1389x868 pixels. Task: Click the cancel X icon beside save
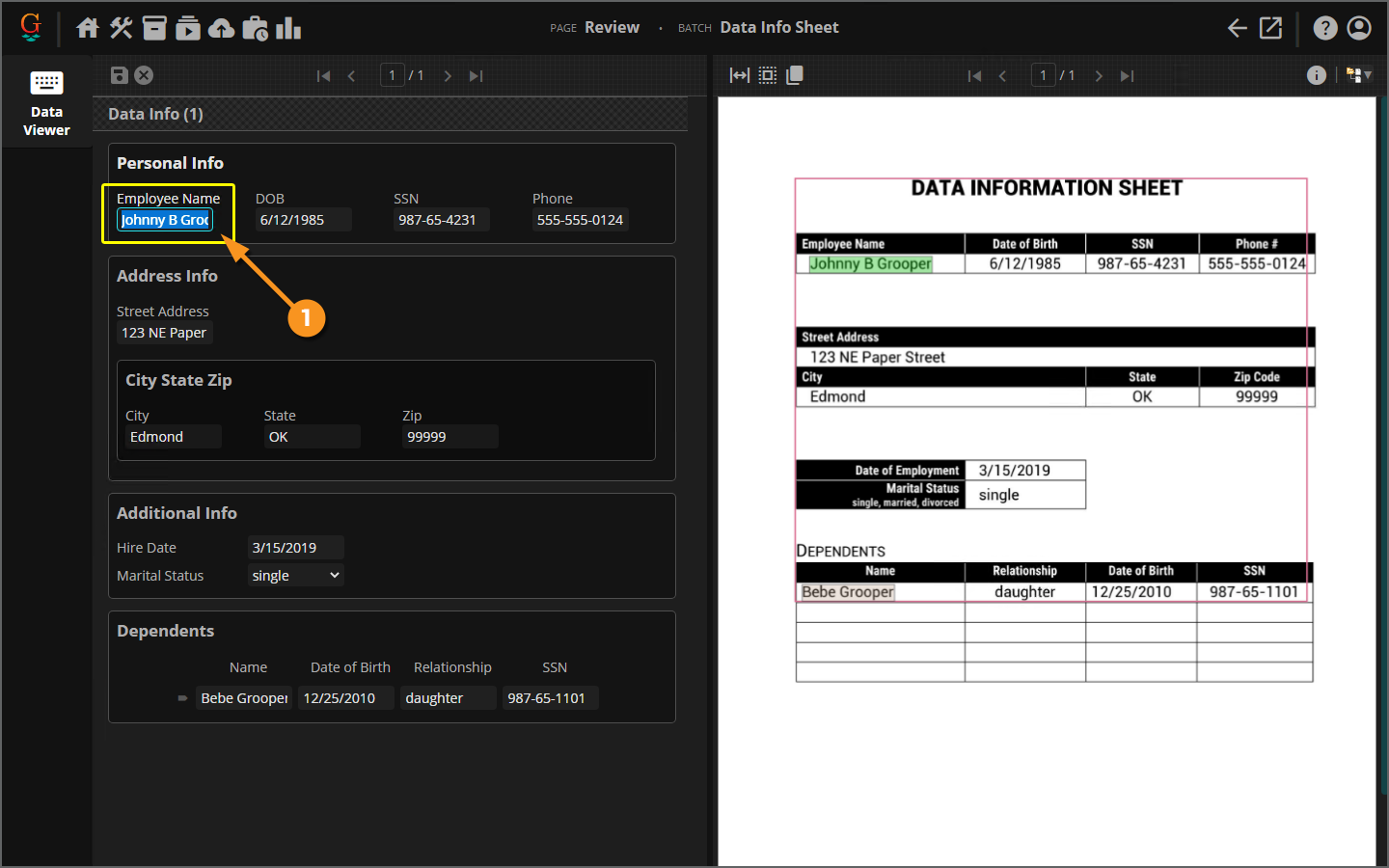tap(144, 75)
